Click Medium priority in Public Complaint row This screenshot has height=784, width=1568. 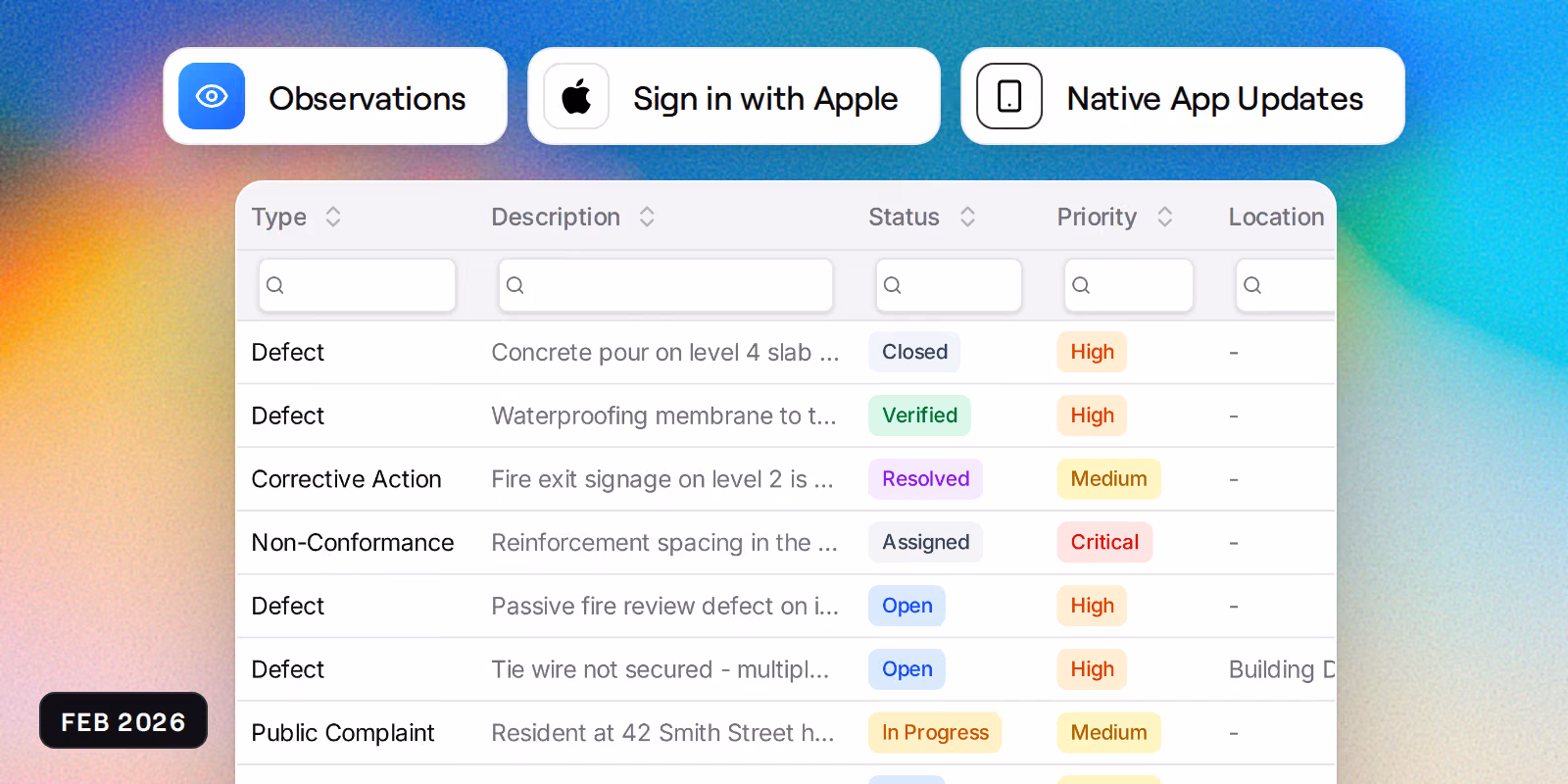coord(1108,732)
